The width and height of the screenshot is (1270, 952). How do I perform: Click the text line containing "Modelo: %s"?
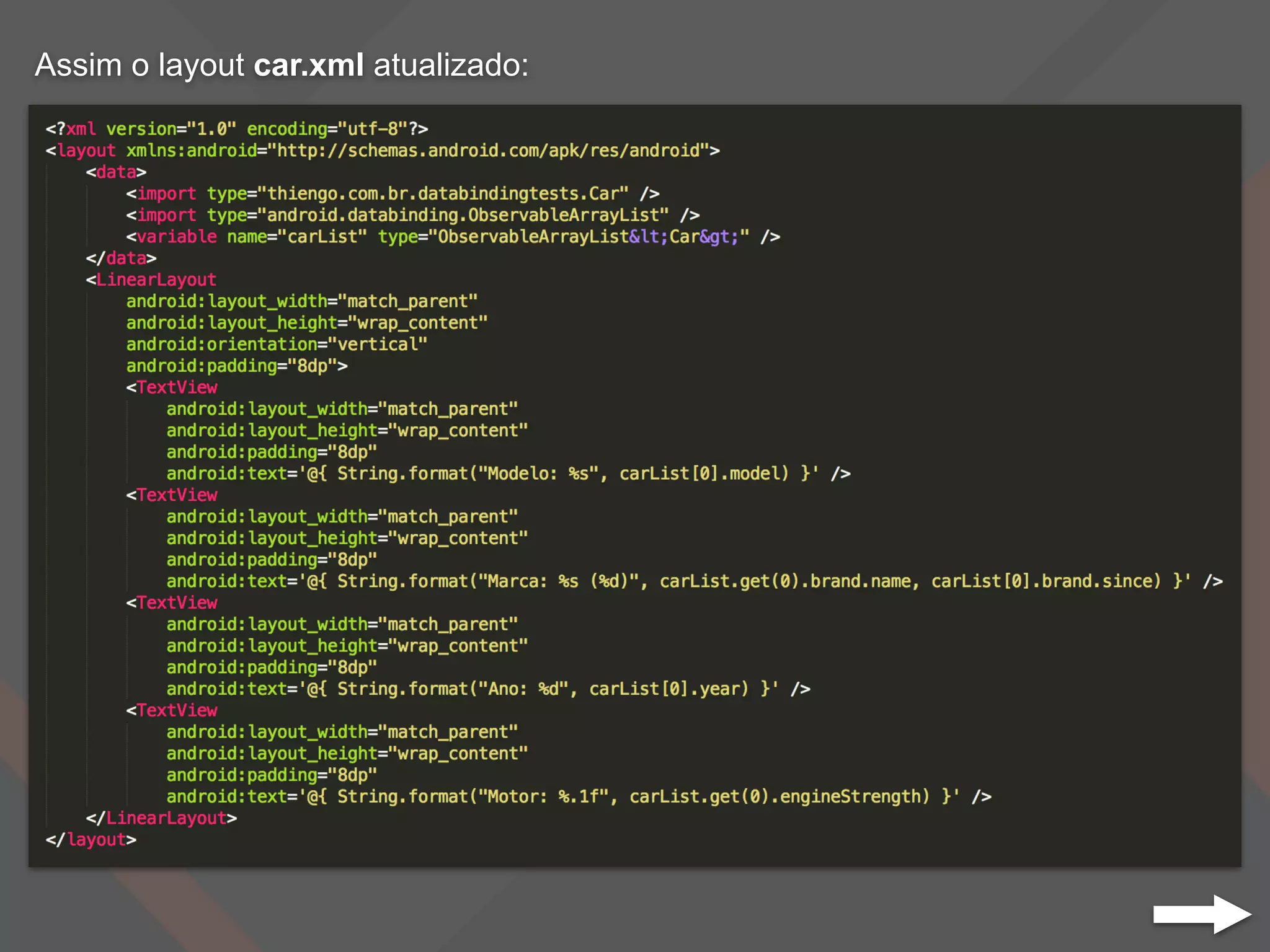(x=508, y=474)
